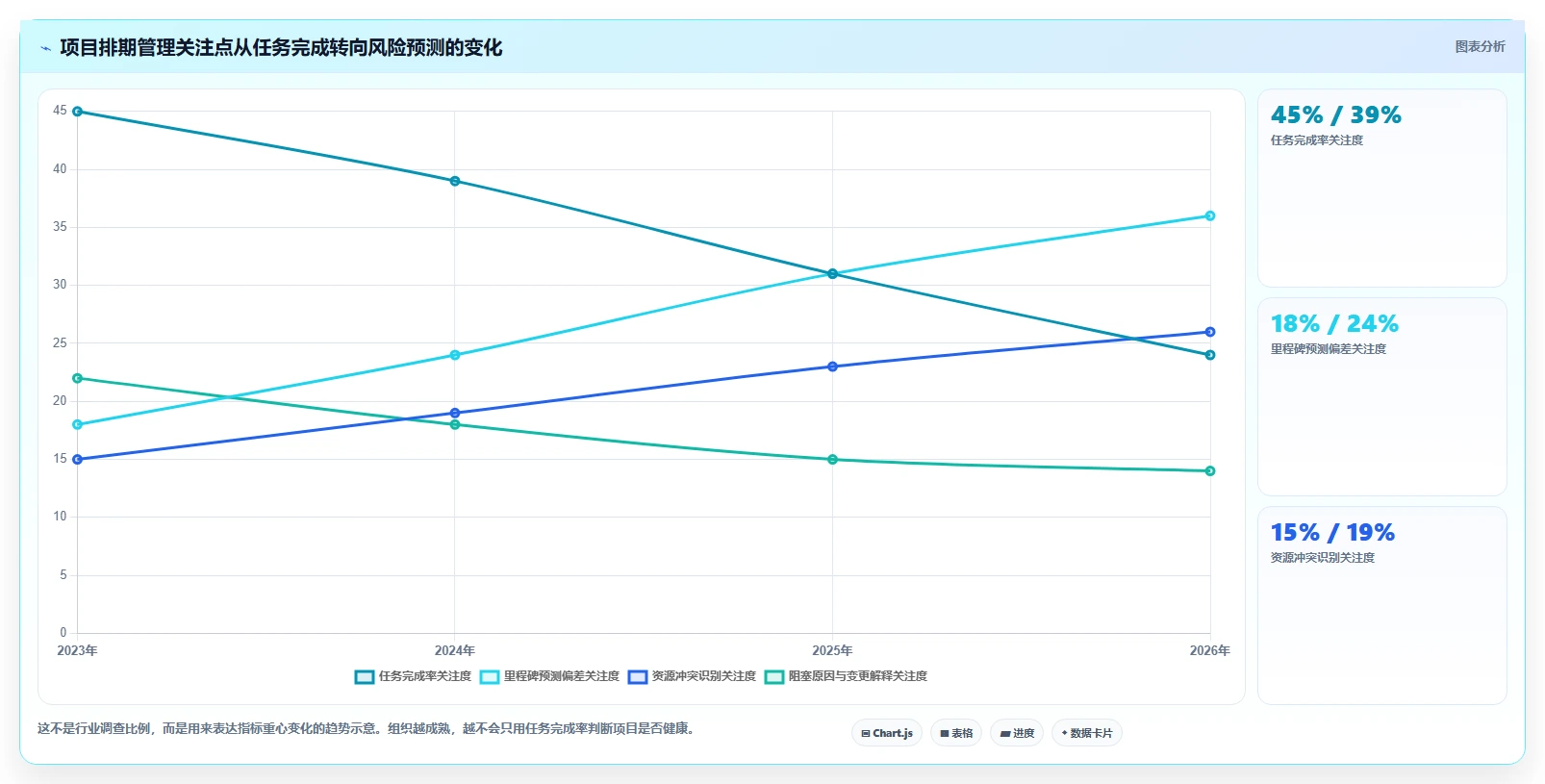Select 2025年 阻塞原因 data point at 15
This screenshot has width=1545, height=784.
pos(832,460)
